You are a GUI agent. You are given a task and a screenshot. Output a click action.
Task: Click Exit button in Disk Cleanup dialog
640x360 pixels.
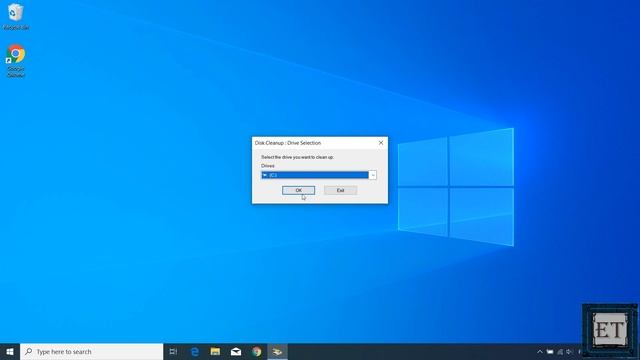[x=340, y=190]
